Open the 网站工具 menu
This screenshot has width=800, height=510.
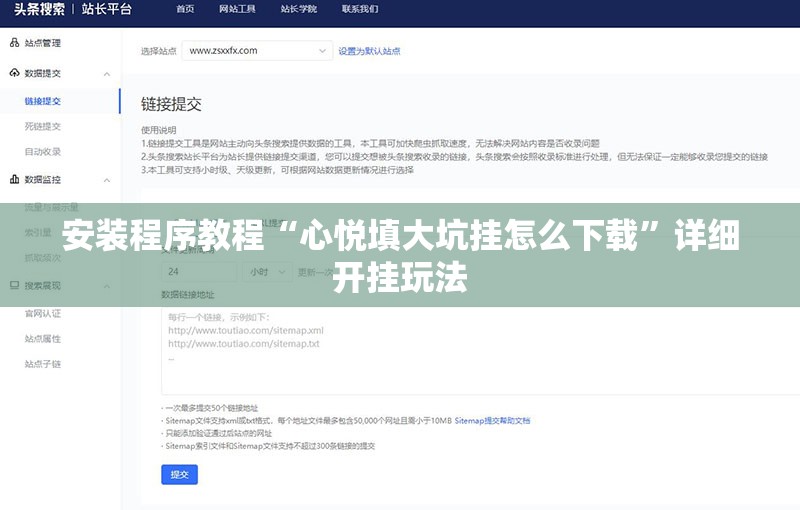pyautogui.click(x=237, y=9)
